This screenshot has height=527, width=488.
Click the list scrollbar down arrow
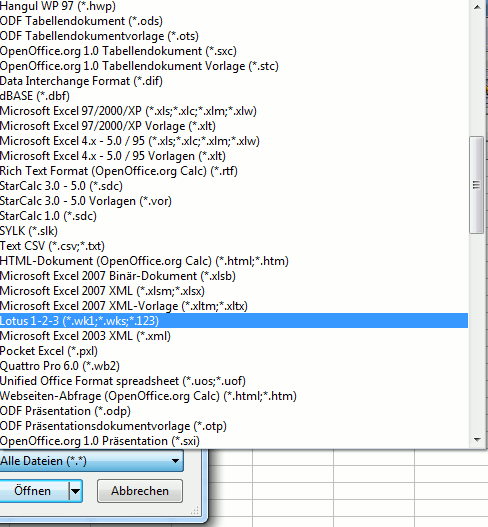(477, 440)
